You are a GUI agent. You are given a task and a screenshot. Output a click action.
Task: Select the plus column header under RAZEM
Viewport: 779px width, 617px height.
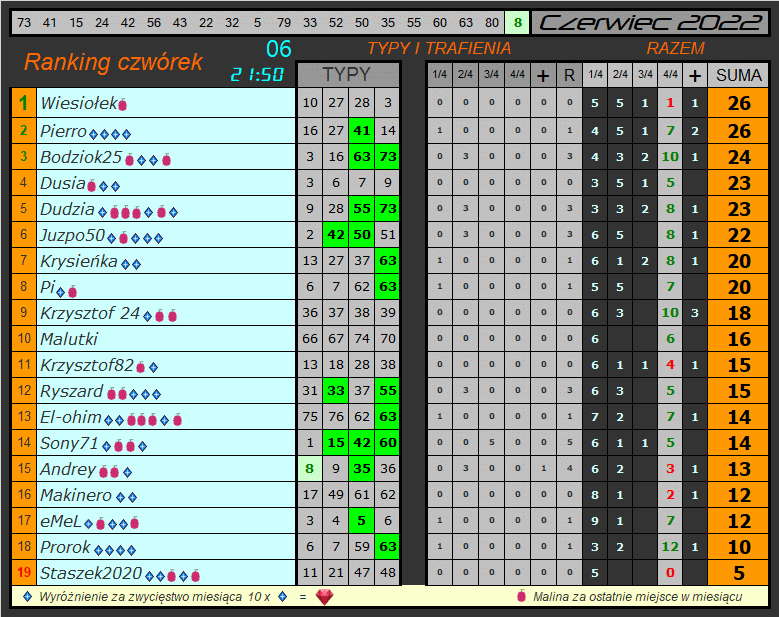[x=695, y=76]
